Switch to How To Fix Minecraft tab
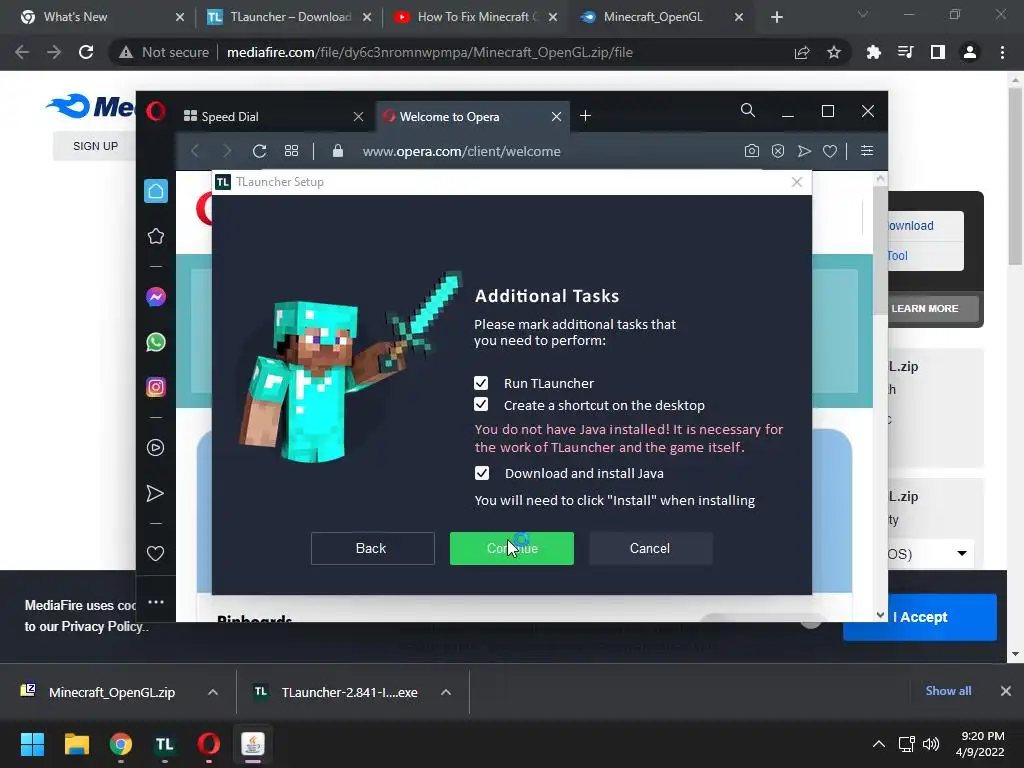1024x768 pixels. coord(475,17)
